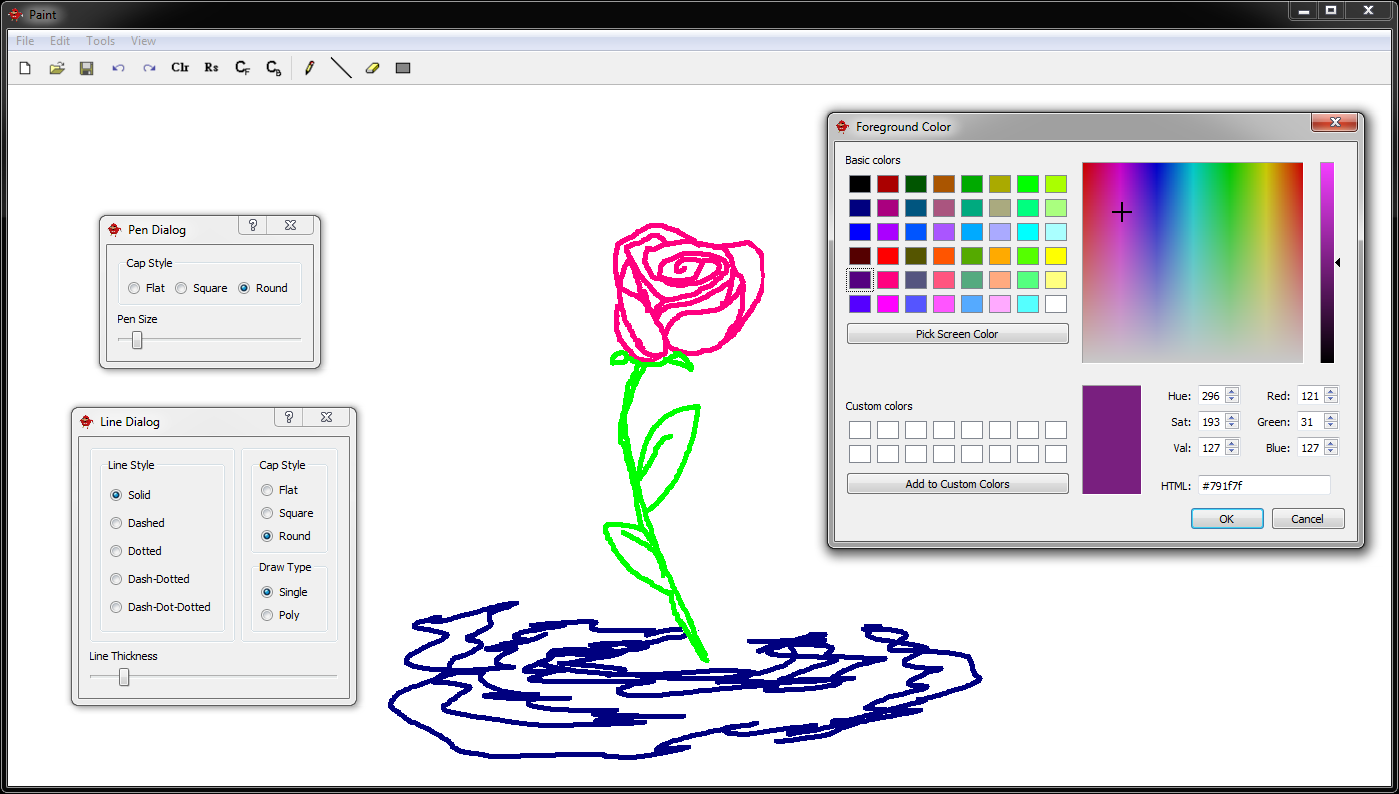Click the Pick Screen Color button
This screenshot has width=1399, height=794.
point(956,333)
